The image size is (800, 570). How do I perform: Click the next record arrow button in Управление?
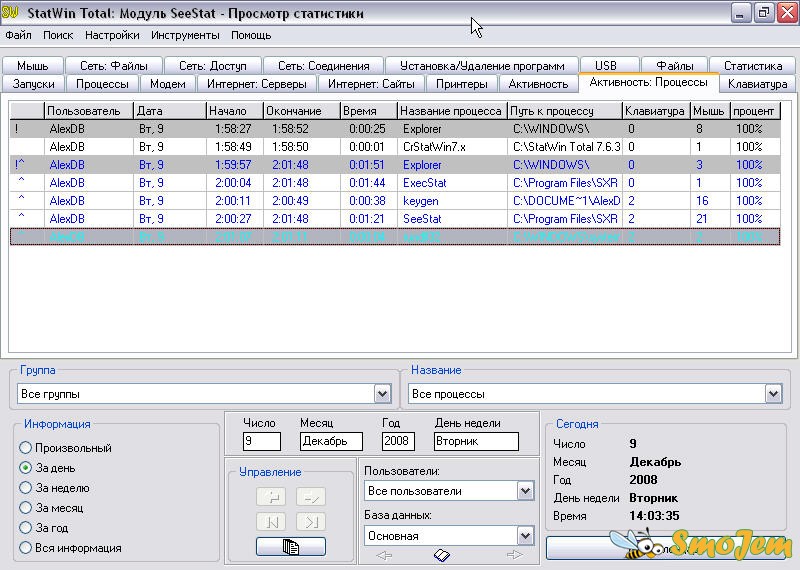click(x=311, y=497)
